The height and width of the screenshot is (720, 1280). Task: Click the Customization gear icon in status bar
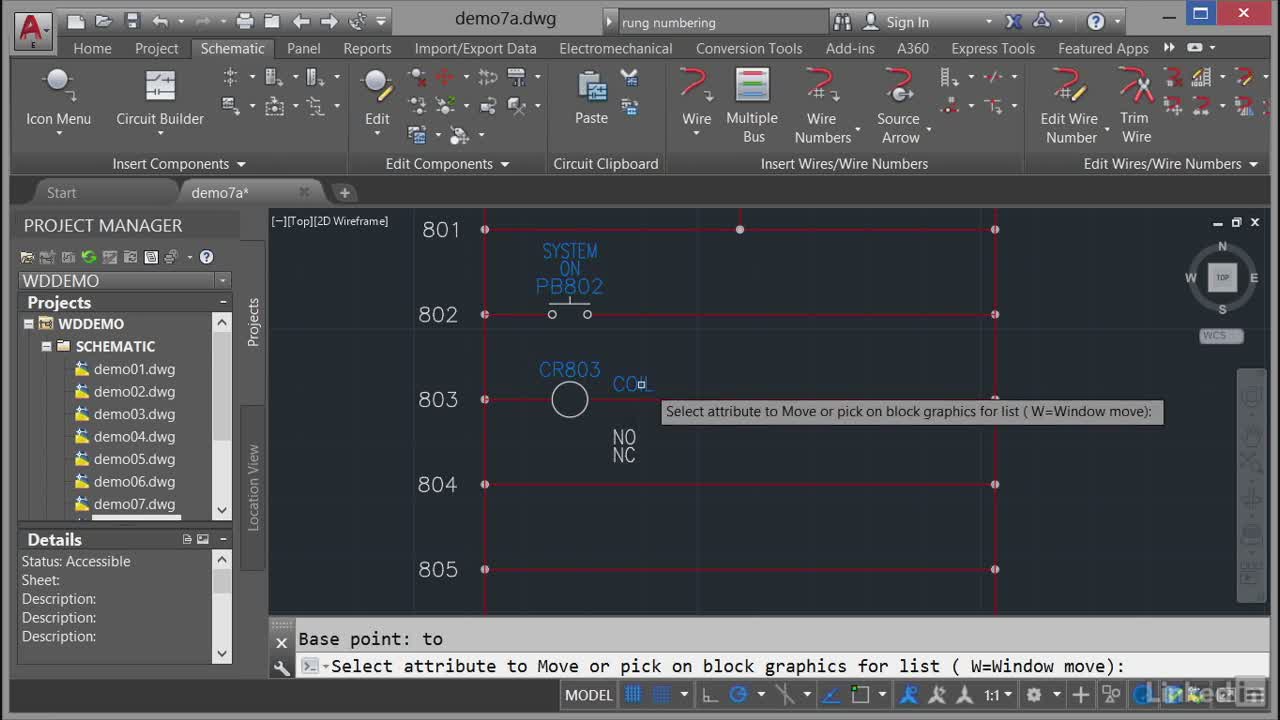click(1034, 694)
